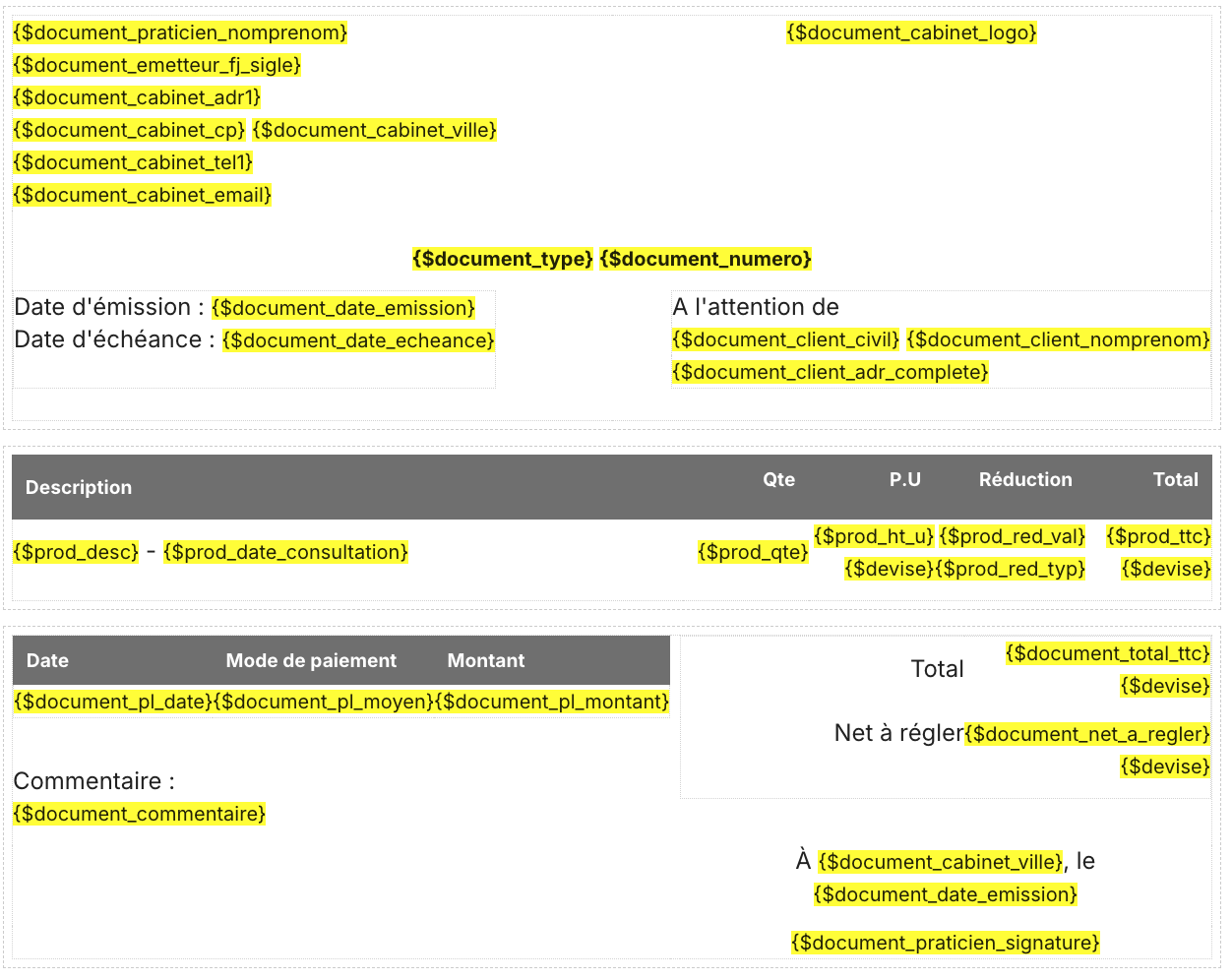Select the {$prod_desc} placeholder
The image size is (1232, 980).
click(76, 552)
